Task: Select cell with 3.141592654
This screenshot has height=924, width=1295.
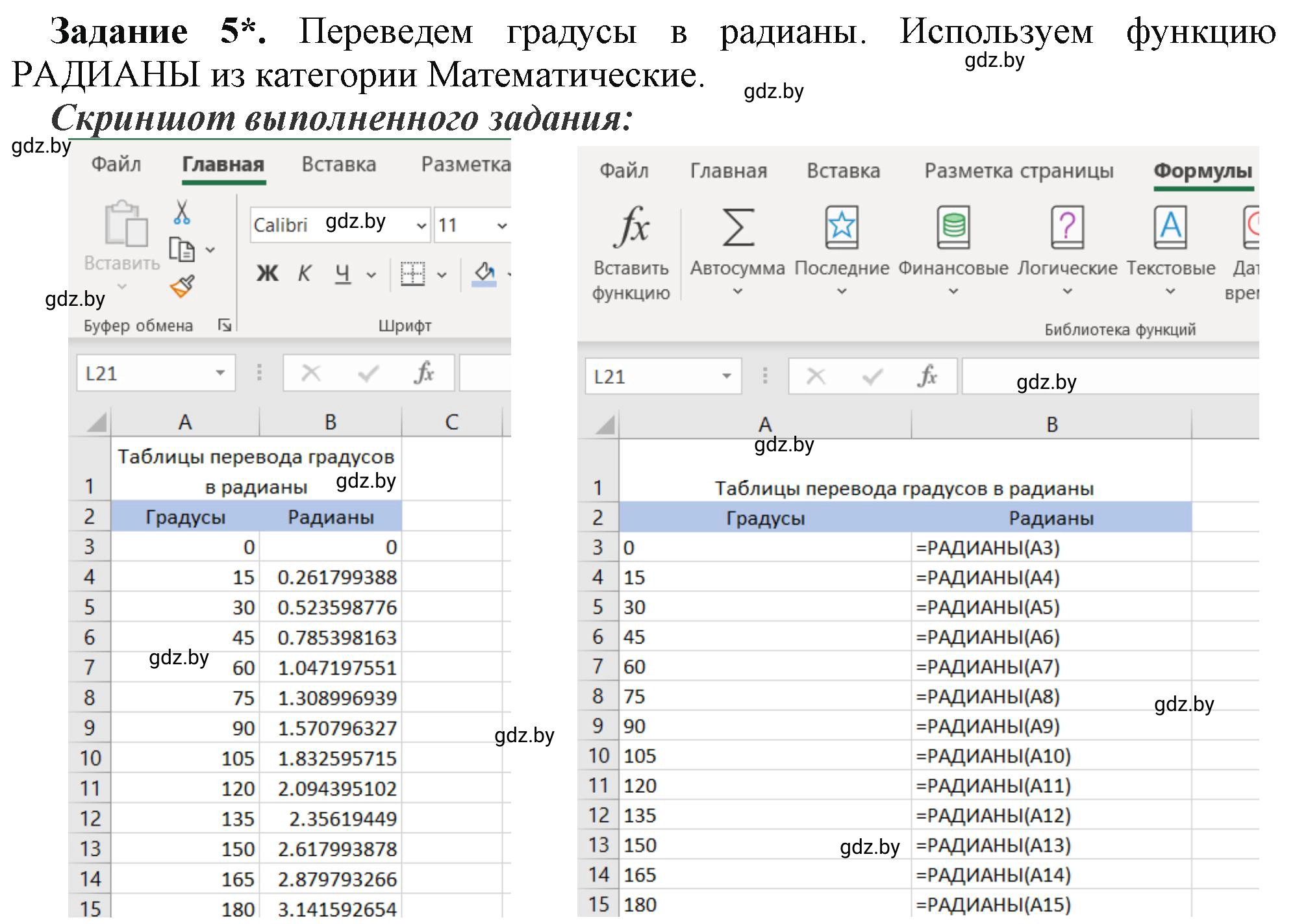Action: point(331,908)
